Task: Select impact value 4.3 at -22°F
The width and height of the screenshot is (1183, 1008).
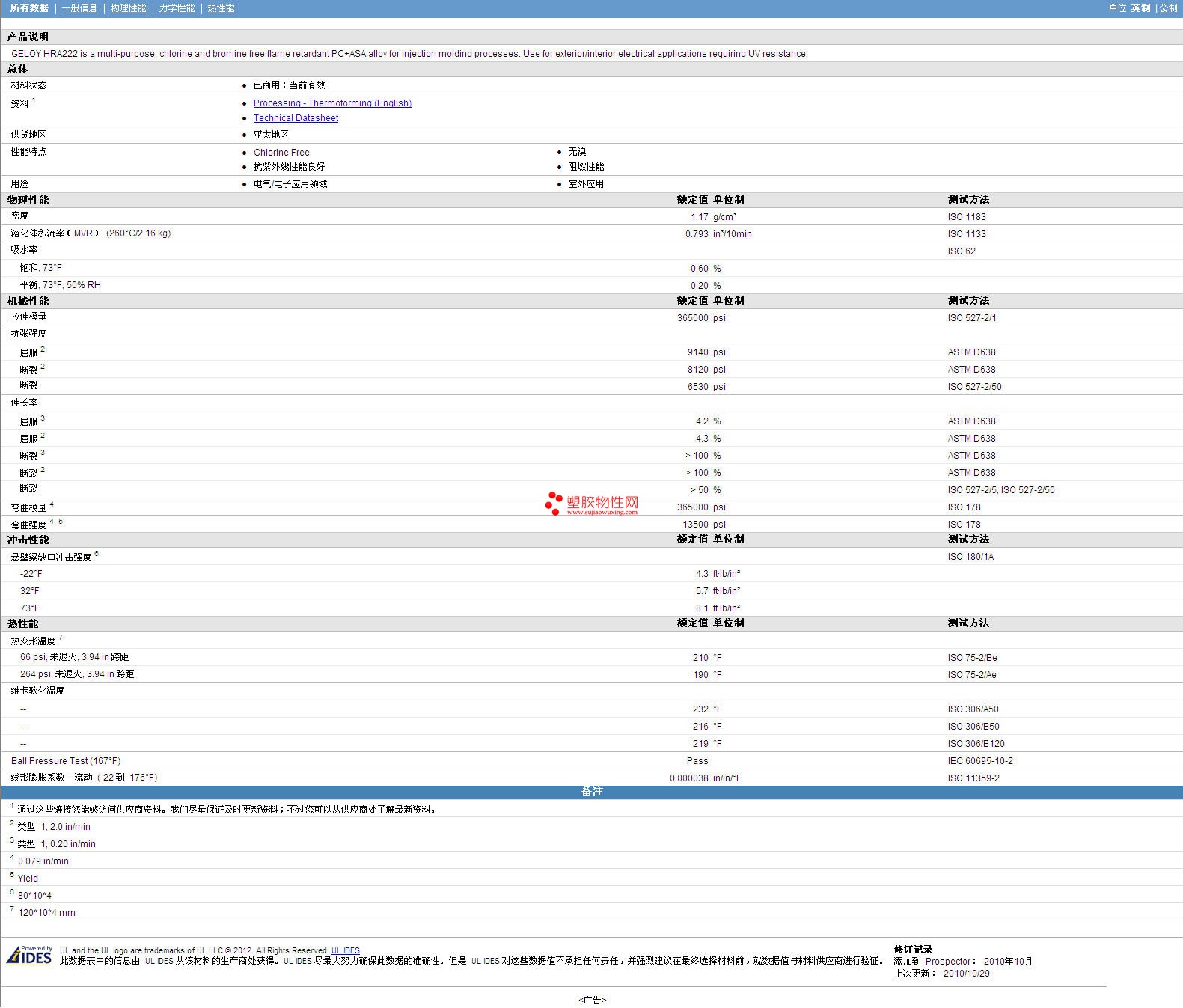Action: point(702,574)
